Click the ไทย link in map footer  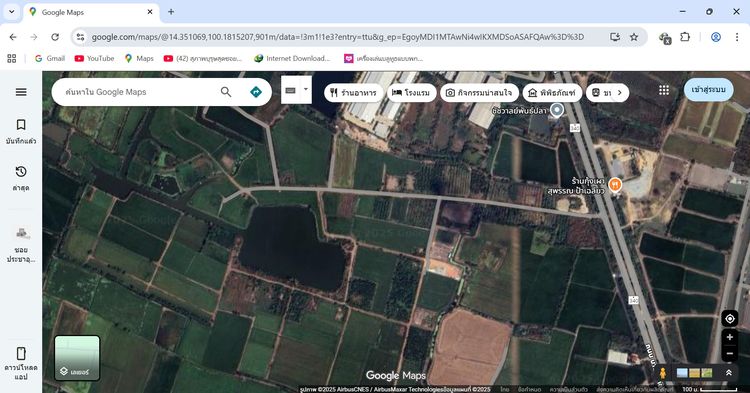[505, 389]
